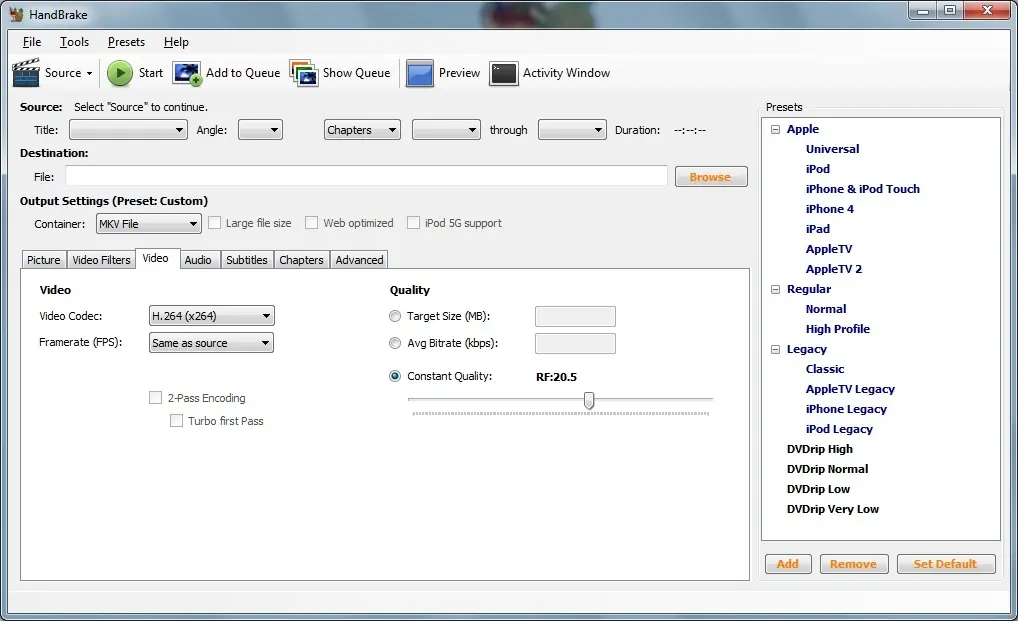Viewport: 1018px width, 621px height.
Task: Open the Presets menu
Action: 126,42
